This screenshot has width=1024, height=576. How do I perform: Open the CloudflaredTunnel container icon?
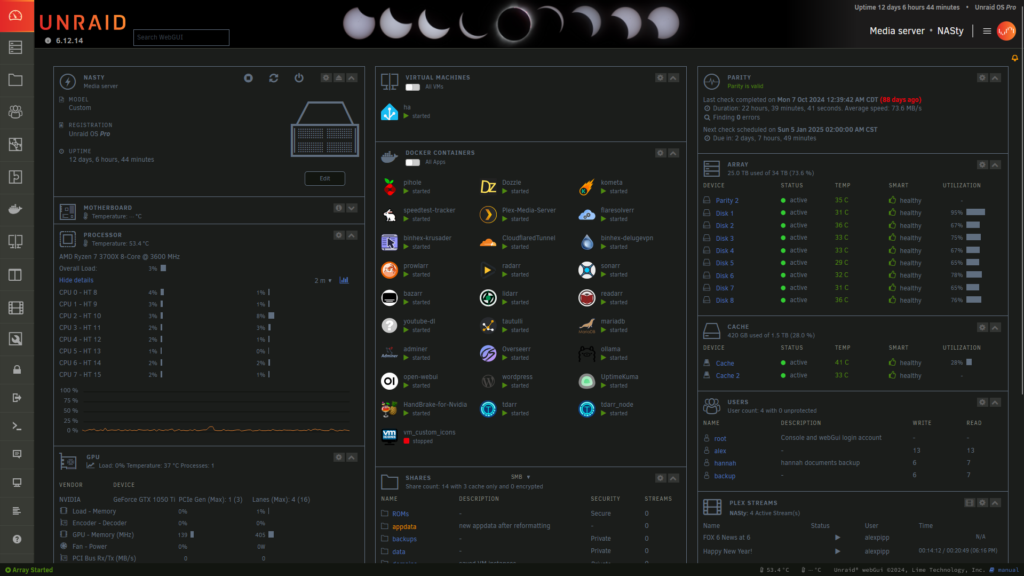pyautogui.click(x=488, y=242)
